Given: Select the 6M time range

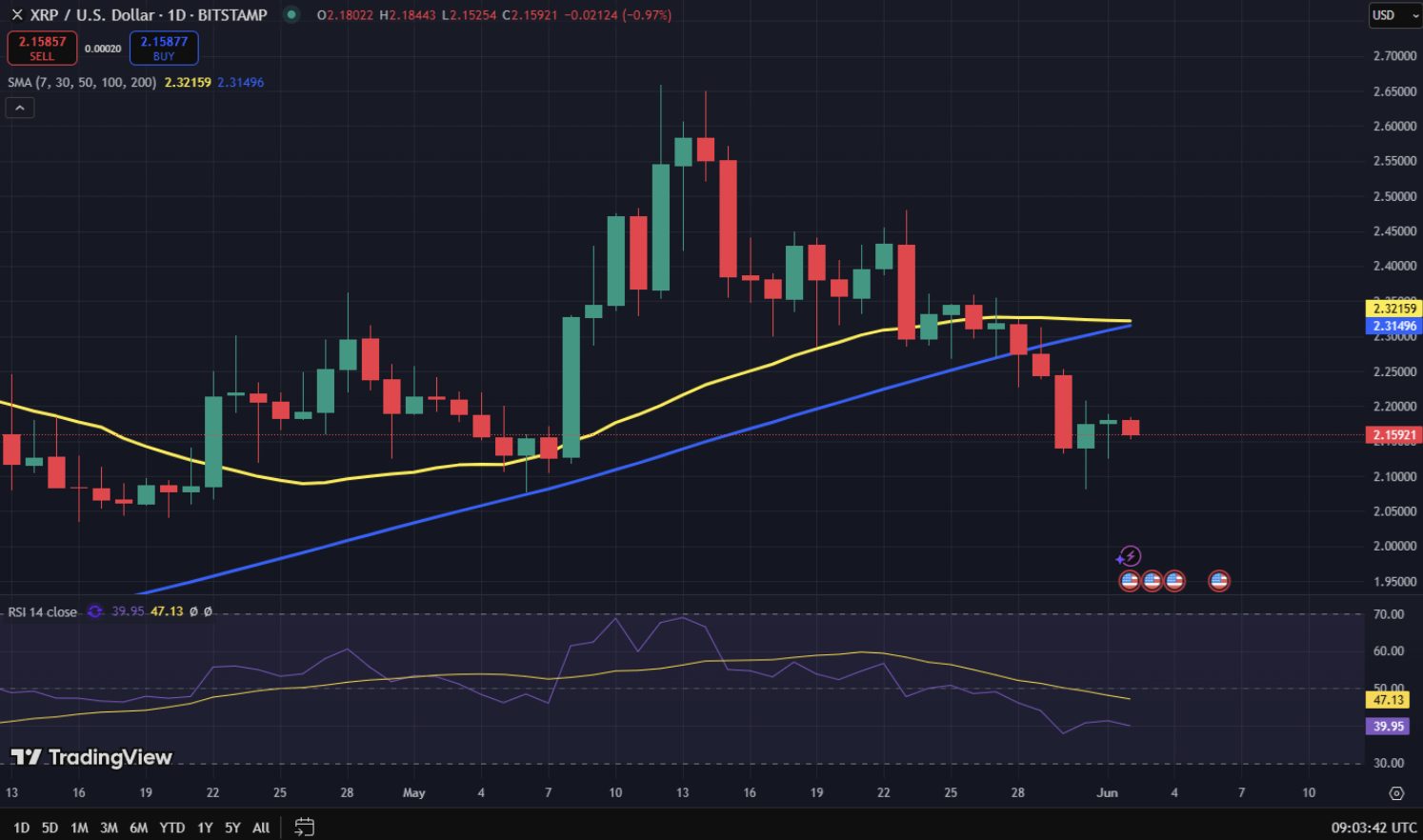Looking at the screenshot, I should click(x=138, y=828).
